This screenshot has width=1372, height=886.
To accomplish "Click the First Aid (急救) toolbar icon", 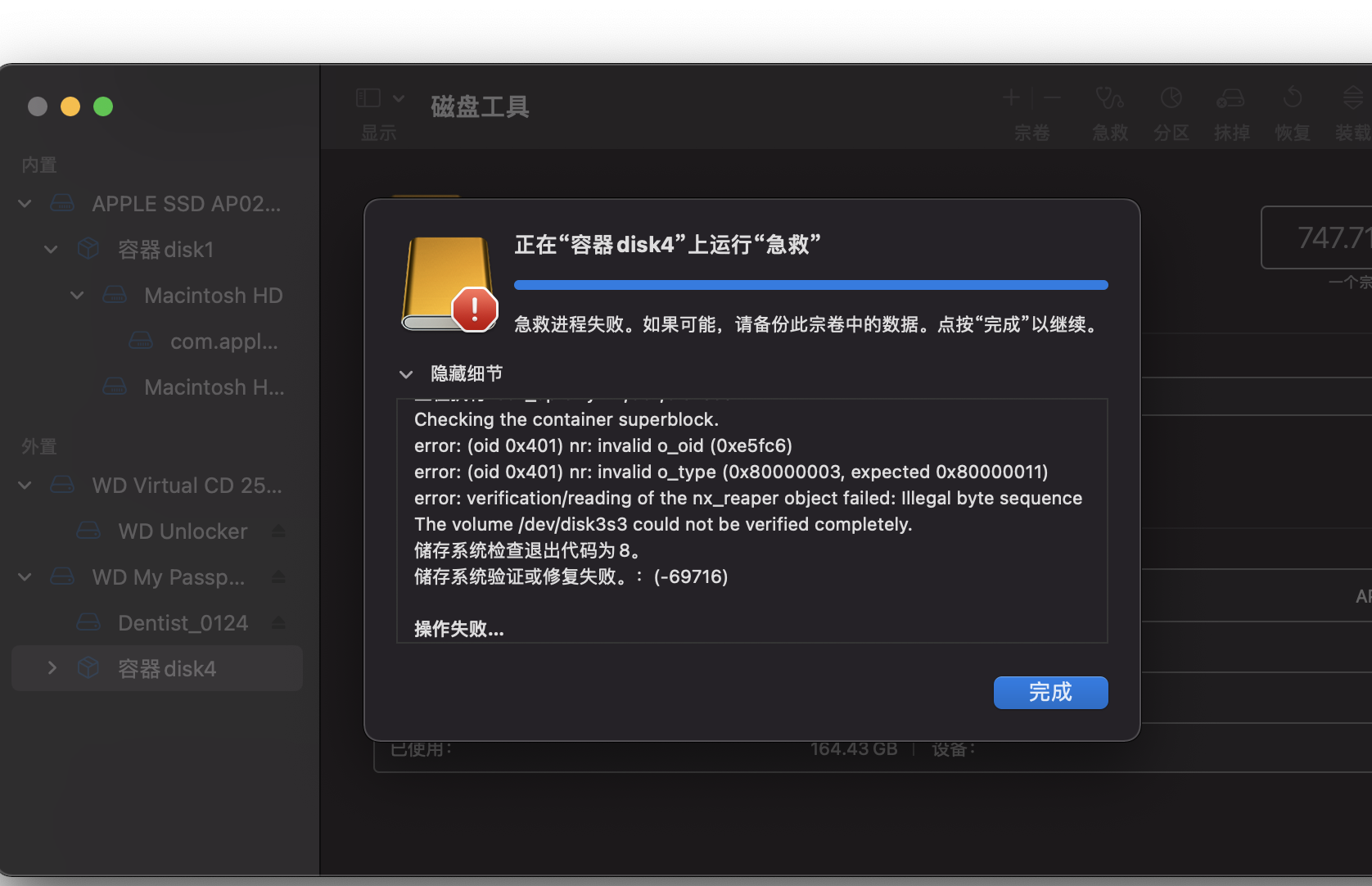I will (1109, 99).
